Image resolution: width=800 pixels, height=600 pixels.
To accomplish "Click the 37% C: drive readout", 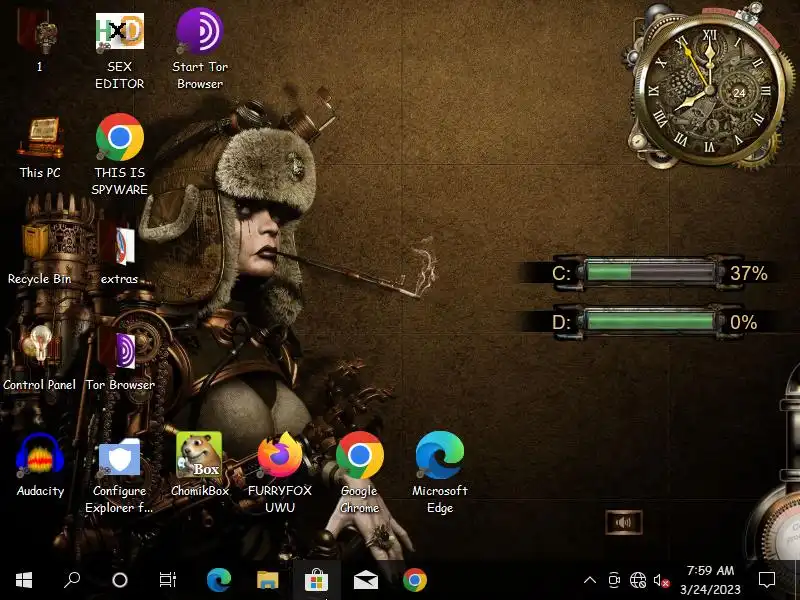I will point(748,273).
